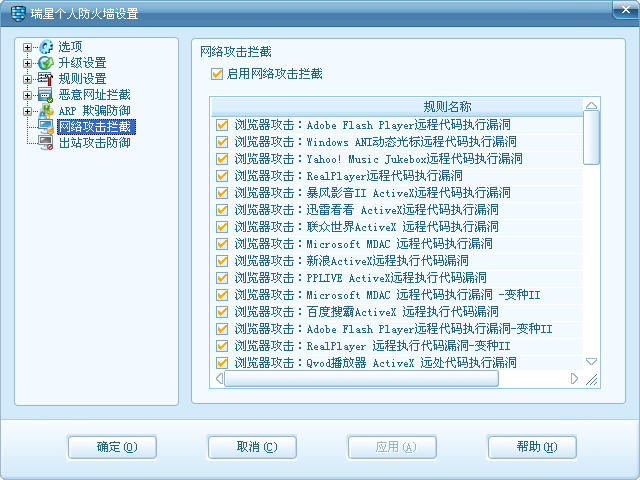This screenshot has width=640, height=480.
Task: Click the horizontal scrollbar thumb
Action: [x=361, y=378]
